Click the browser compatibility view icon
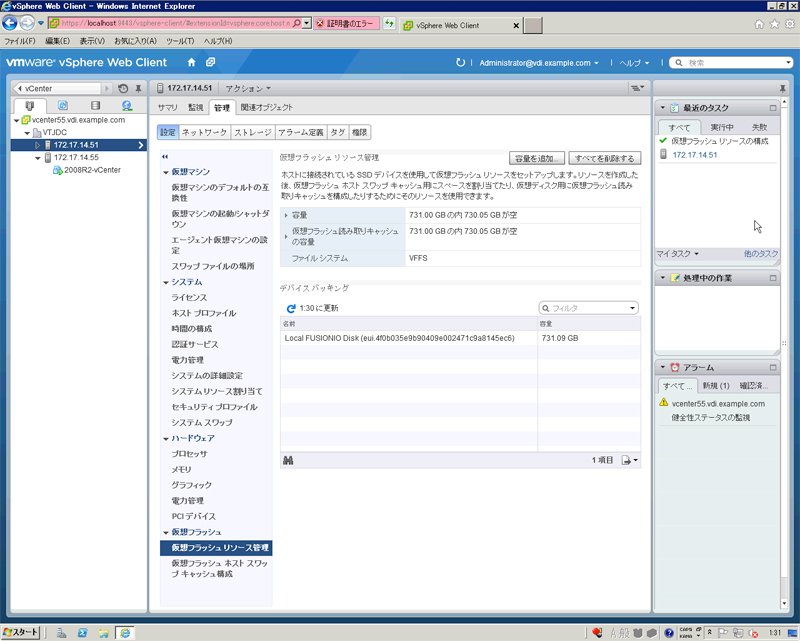This screenshot has height=641, width=800. (389, 23)
